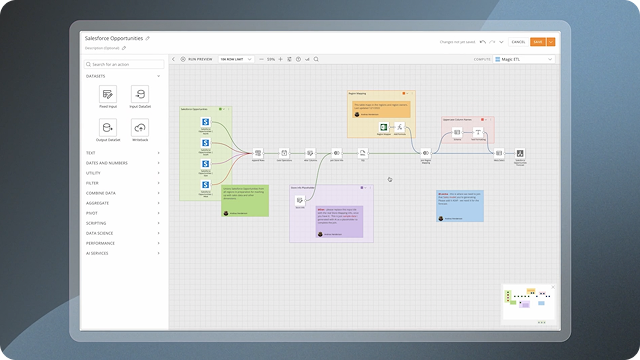The height and width of the screenshot is (360, 640).
Task: Select the Store Info input tile
Action: click(x=300, y=200)
